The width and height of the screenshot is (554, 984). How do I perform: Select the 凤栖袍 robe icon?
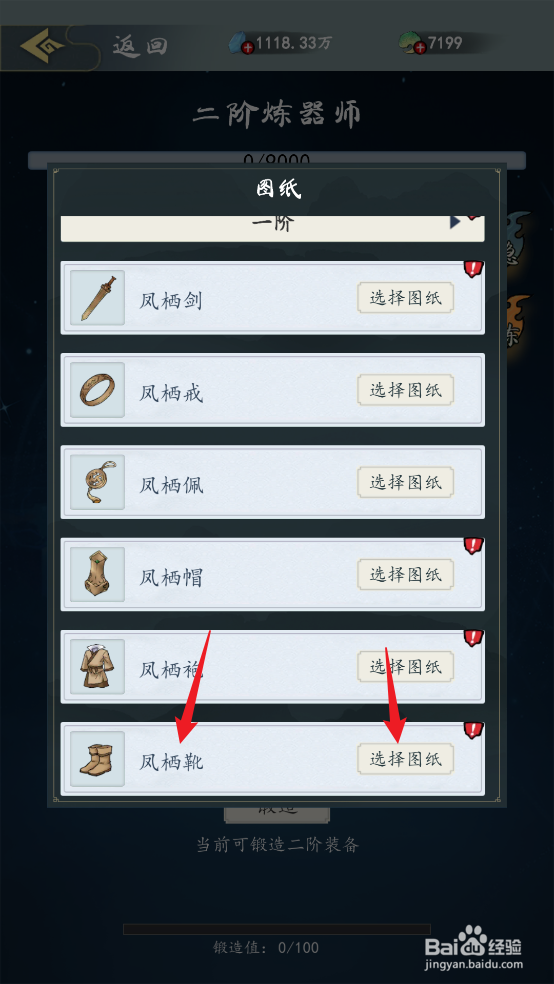point(97,666)
